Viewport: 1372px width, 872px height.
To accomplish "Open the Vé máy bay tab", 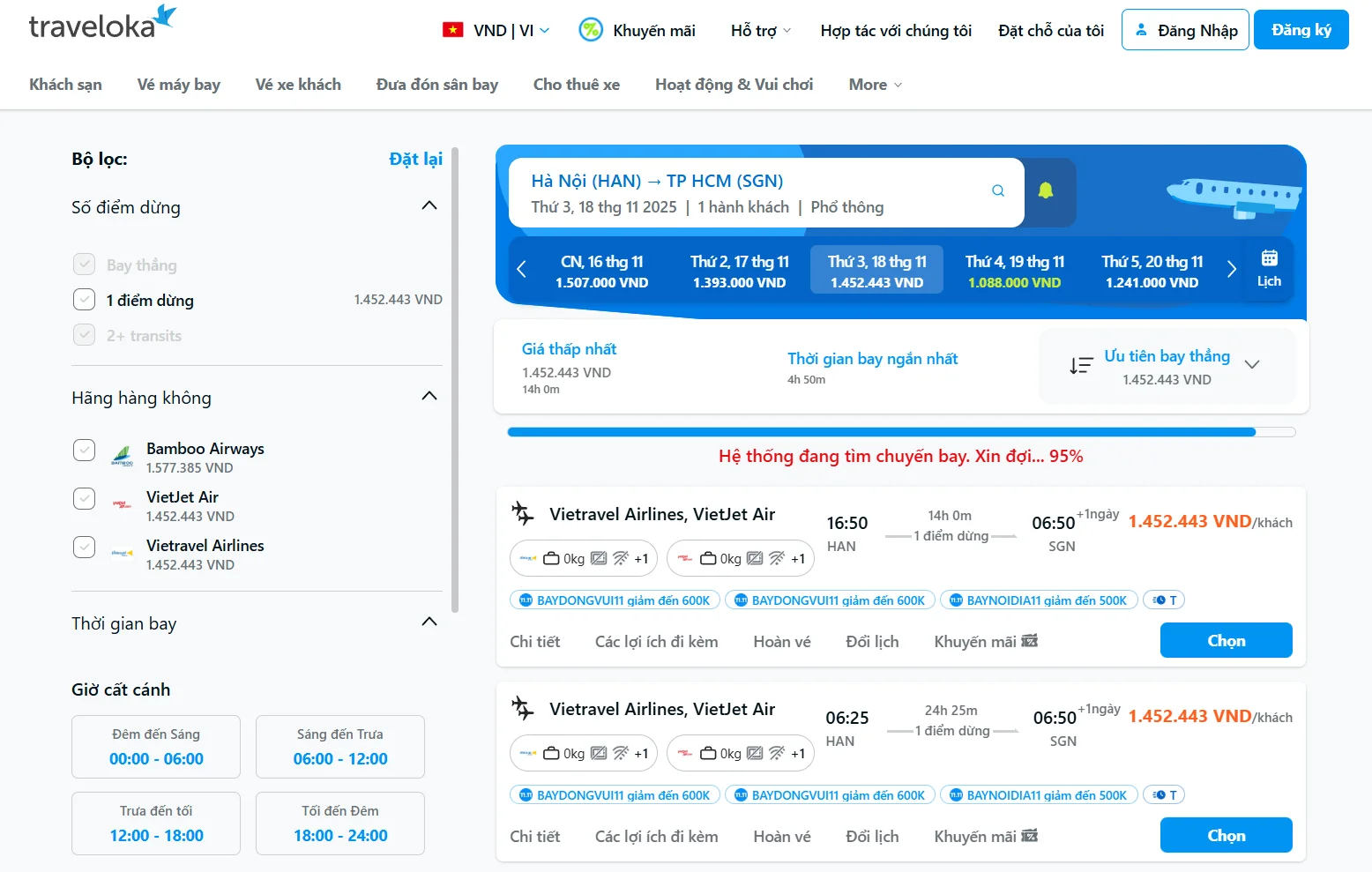I will 178,85.
